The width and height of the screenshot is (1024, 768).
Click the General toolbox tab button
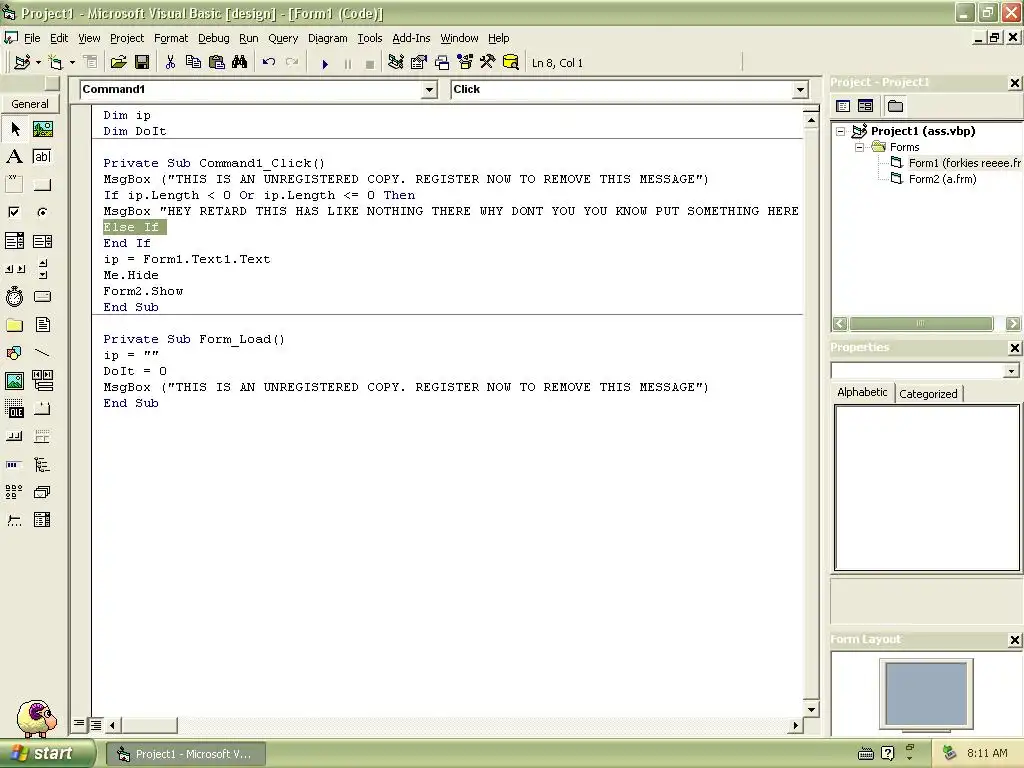pos(30,104)
